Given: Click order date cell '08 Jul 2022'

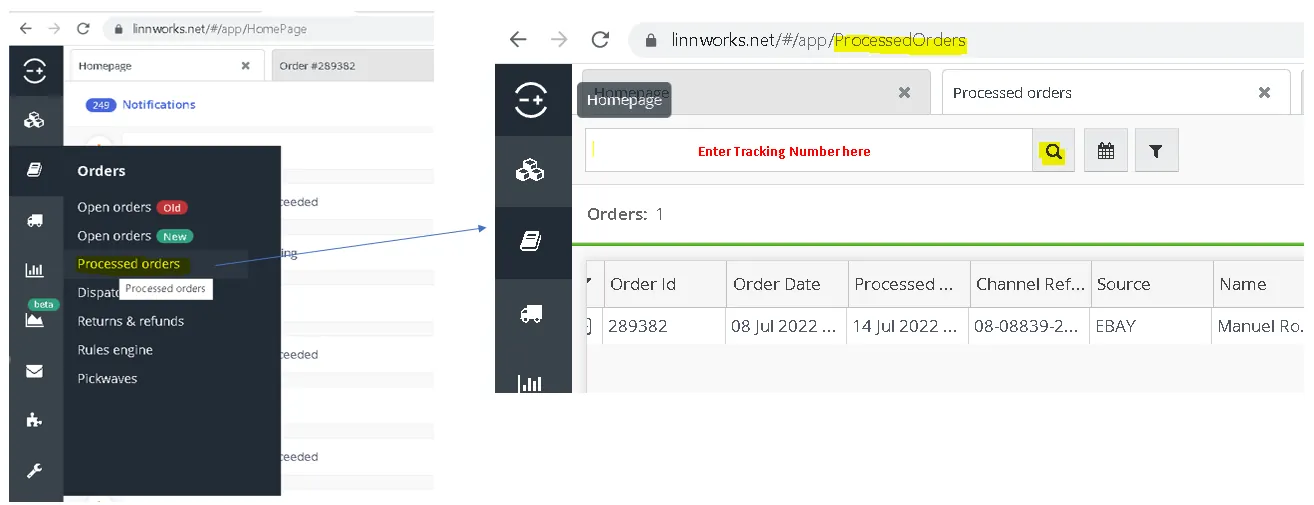Looking at the screenshot, I should pos(787,326).
